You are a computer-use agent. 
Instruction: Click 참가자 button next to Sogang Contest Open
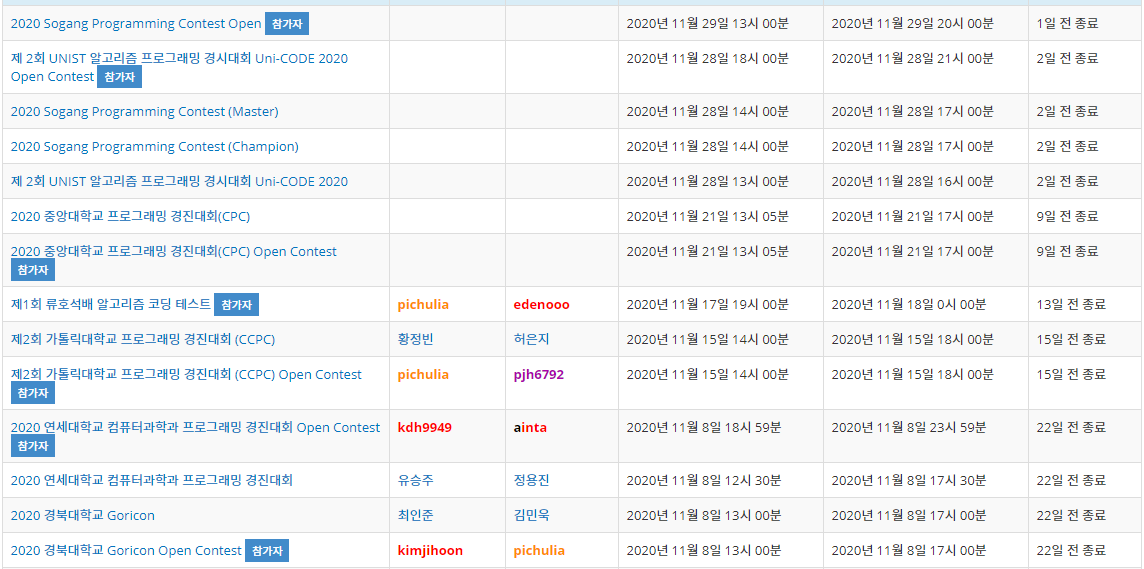(x=287, y=23)
